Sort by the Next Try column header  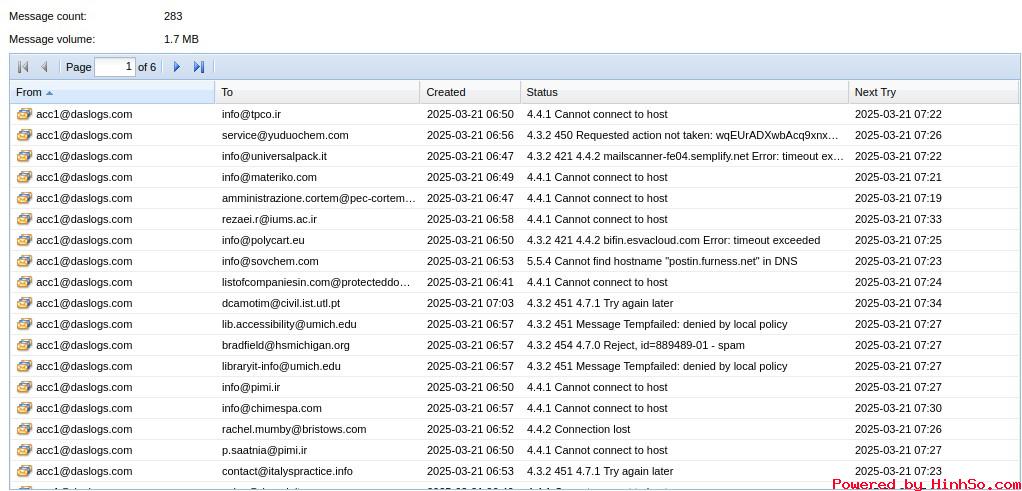click(x=933, y=92)
